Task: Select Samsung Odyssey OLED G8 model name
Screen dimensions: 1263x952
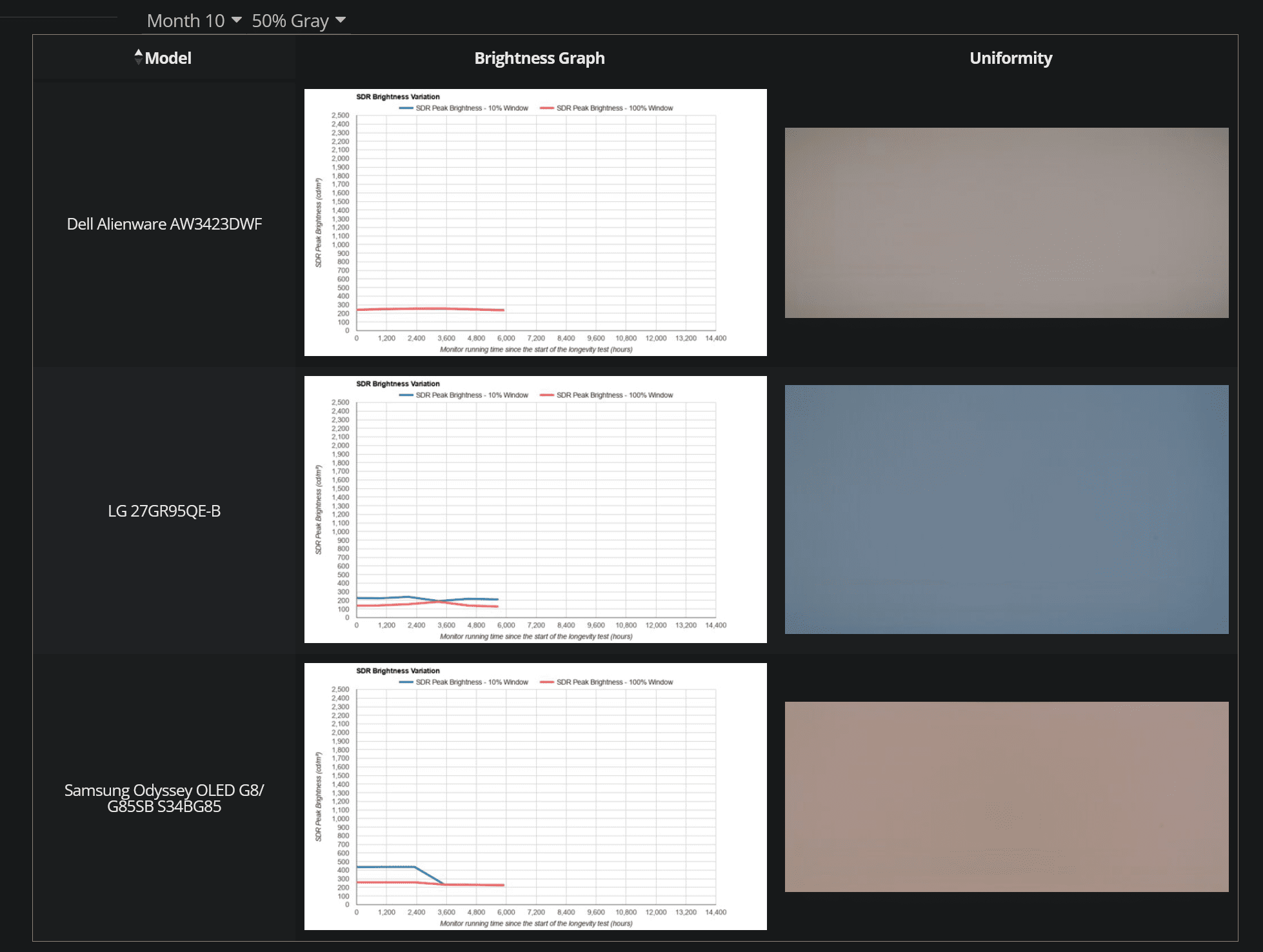Action: pos(164,798)
